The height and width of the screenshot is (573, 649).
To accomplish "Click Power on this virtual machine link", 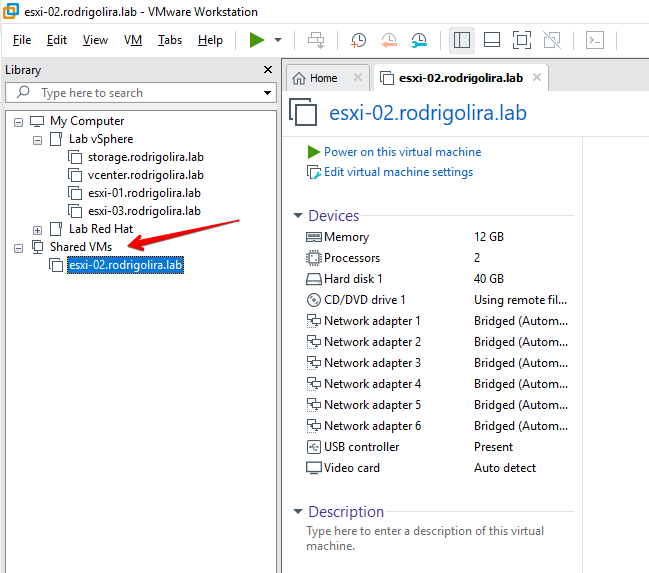I will pyautogui.click(x=402, y=152).
